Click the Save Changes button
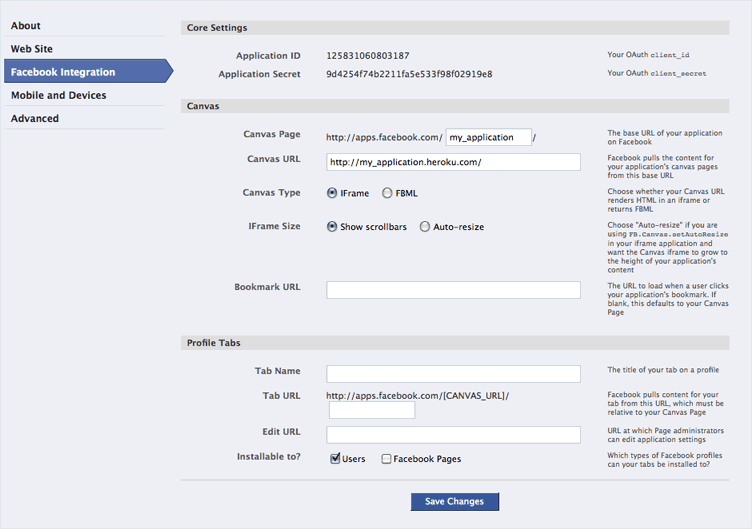This screenshot has height=529, width=752. click(455, 502)
